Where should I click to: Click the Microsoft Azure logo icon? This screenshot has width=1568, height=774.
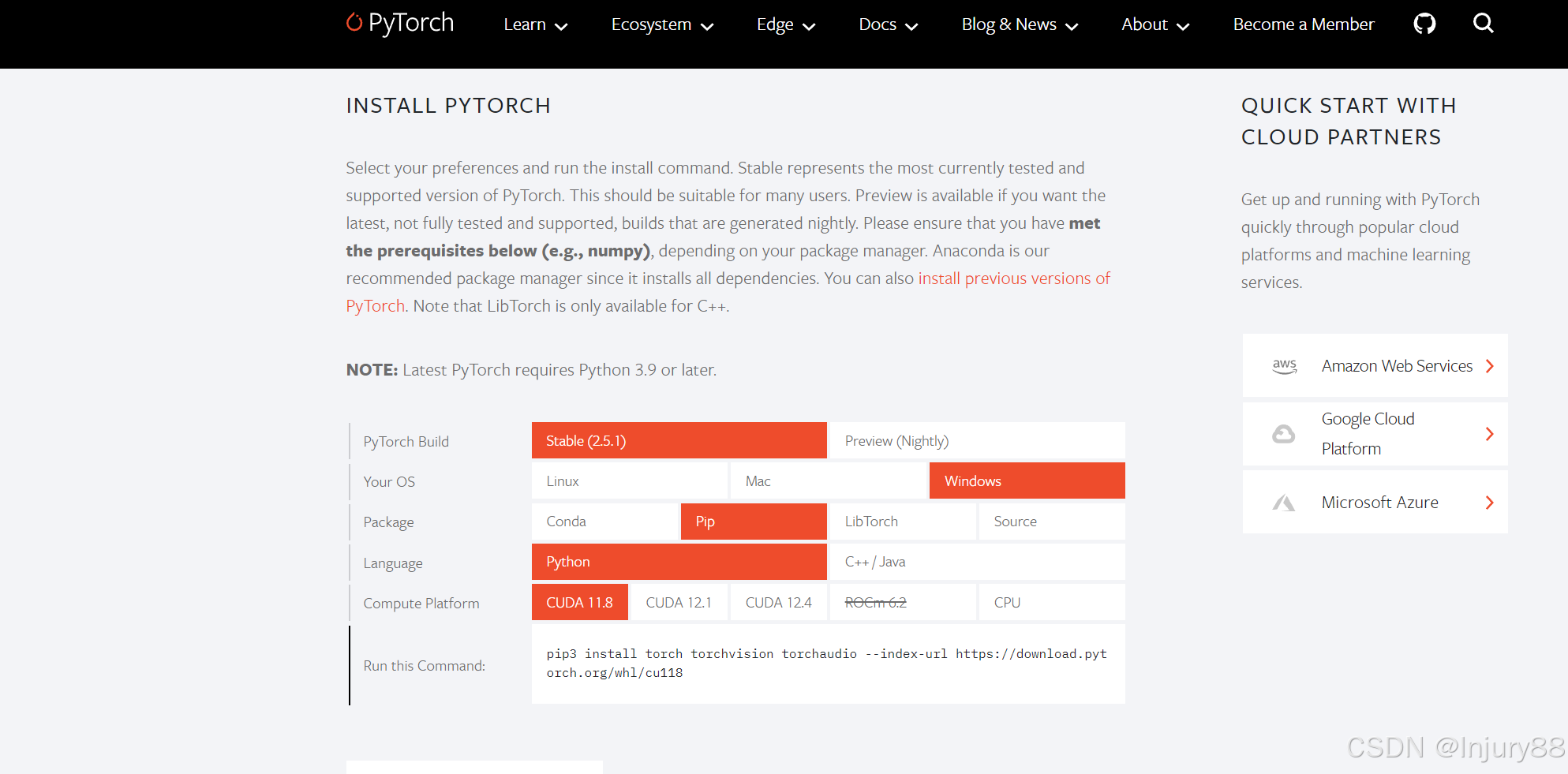click(1284, 503)
